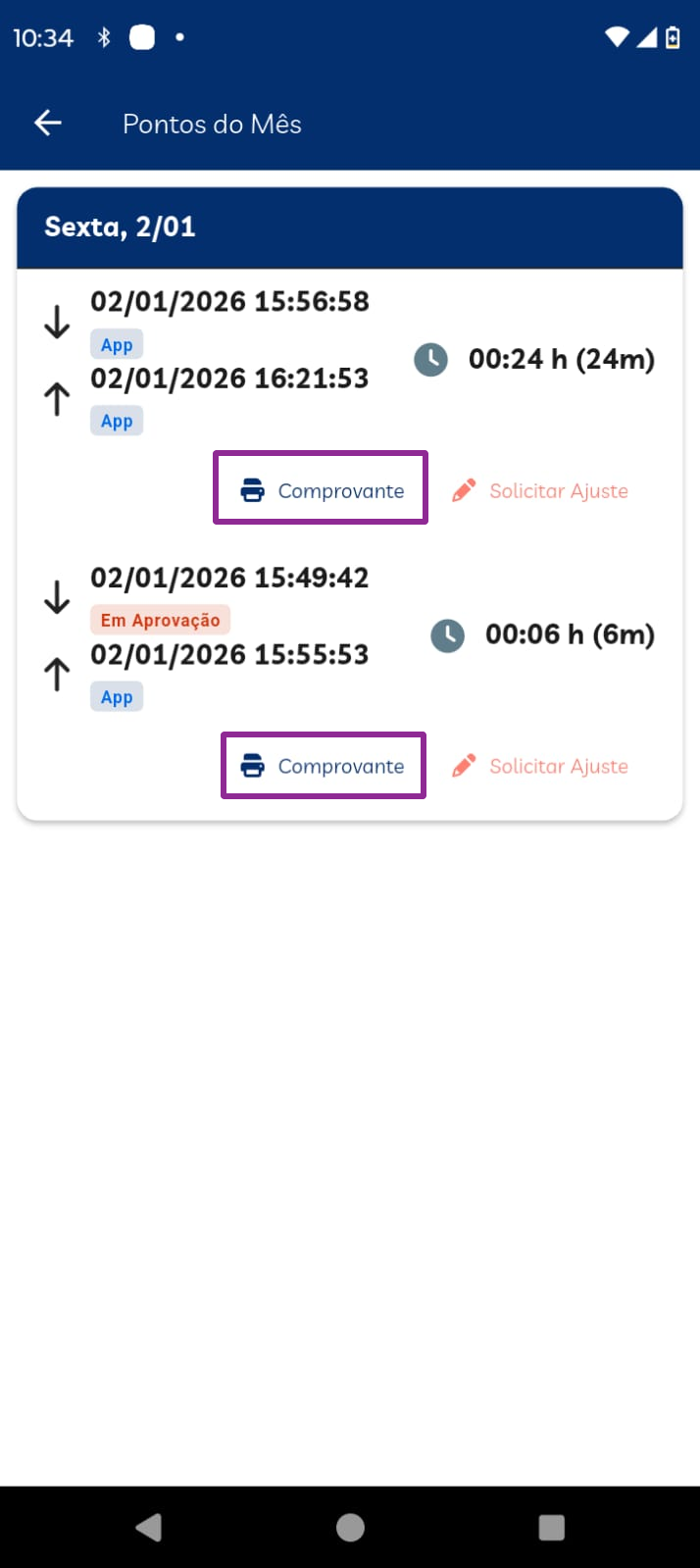Tap the up arrow next to 16:21:53
The width and height of the screenshot is (700, 1568).
click(57, 399)
